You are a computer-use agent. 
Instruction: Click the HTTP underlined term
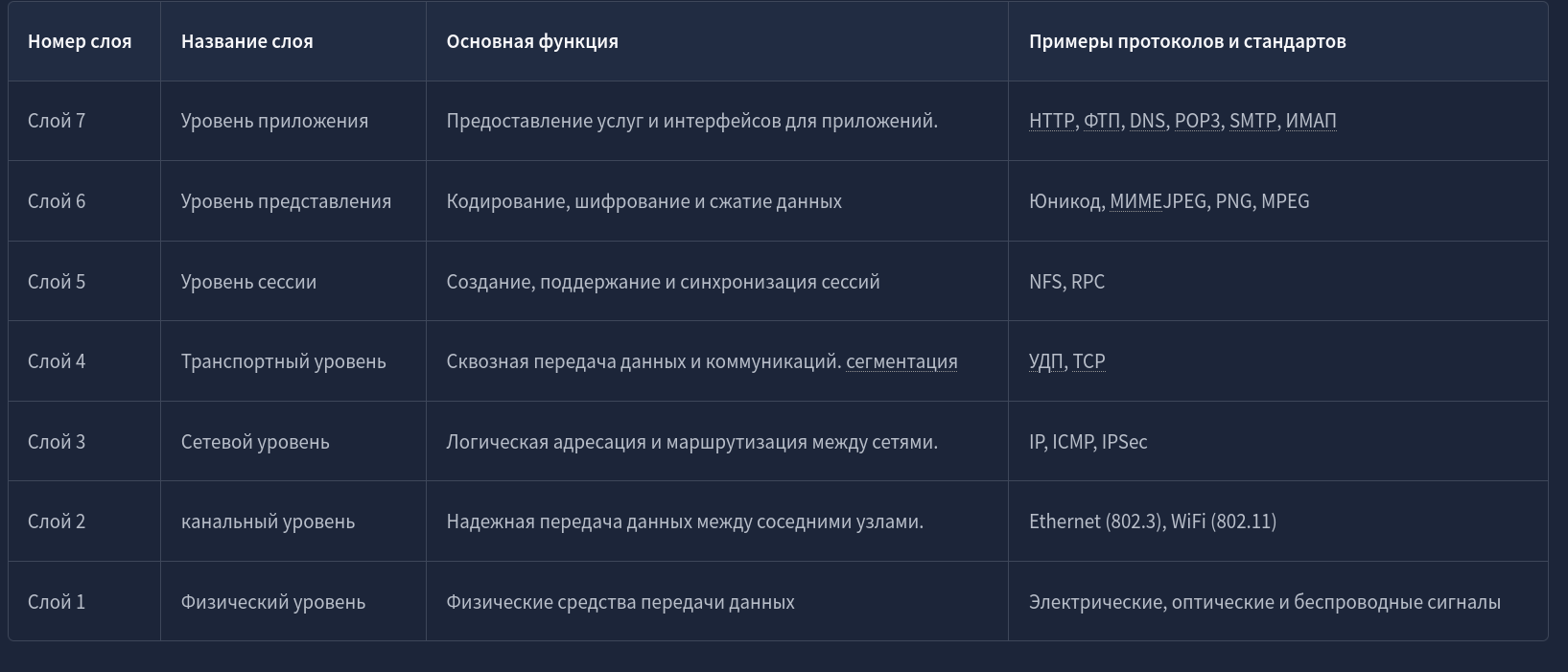click(x=1051, y=121)
